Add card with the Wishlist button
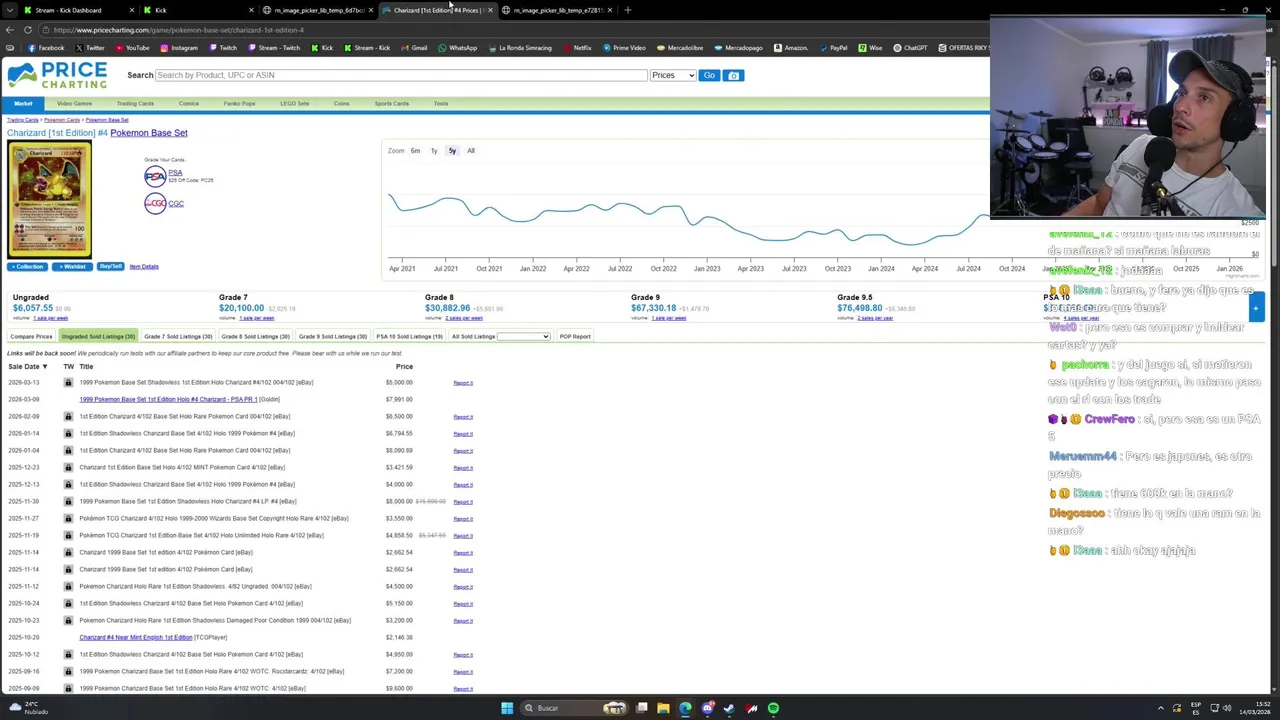This screenshot has height=720, width=1280. click(x=72, y=267)
